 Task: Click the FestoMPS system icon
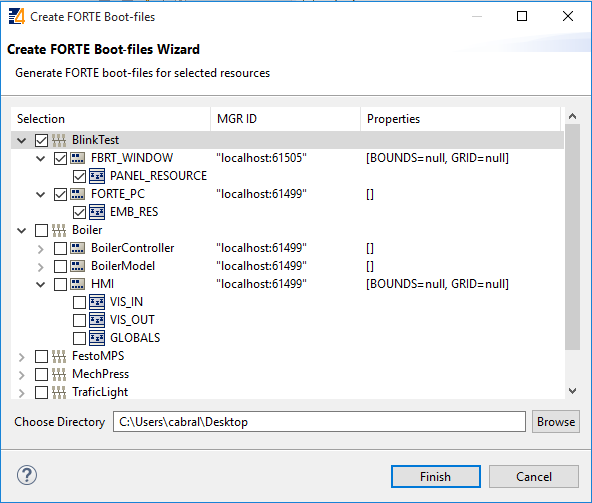click(59, 356)
